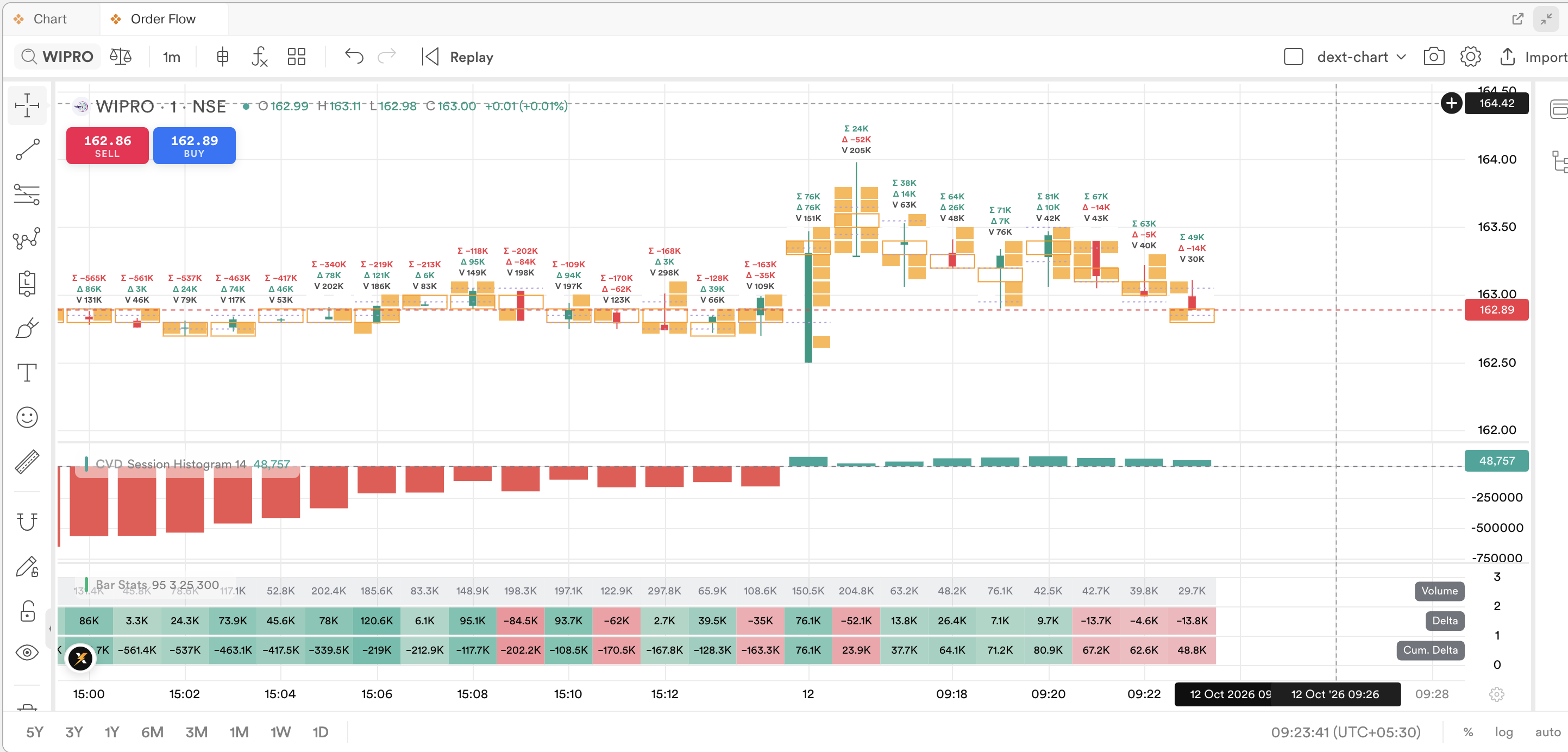This screenshot has width=1568, height=752.
Task: Set the range to 1D
Action: coord(320,732)
